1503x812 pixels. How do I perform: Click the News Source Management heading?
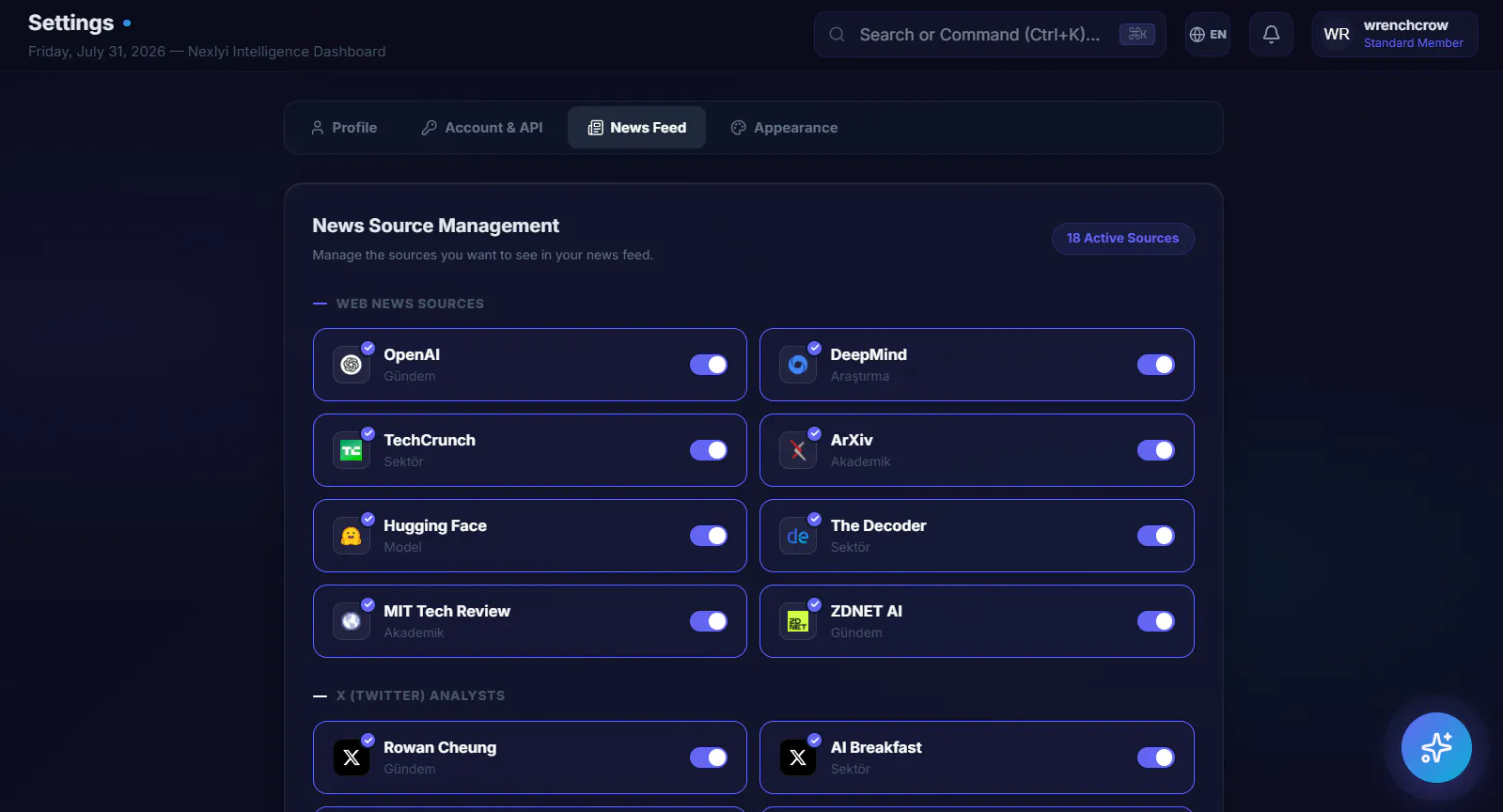(x=435, y=226)
